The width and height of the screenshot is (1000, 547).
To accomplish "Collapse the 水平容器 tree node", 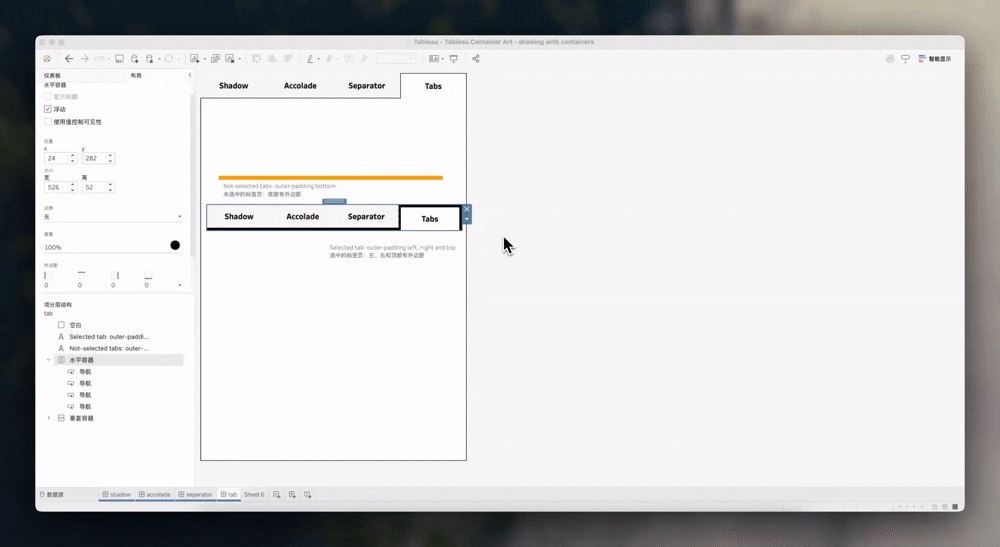I will pyautogui.click(x=48, y=359).
